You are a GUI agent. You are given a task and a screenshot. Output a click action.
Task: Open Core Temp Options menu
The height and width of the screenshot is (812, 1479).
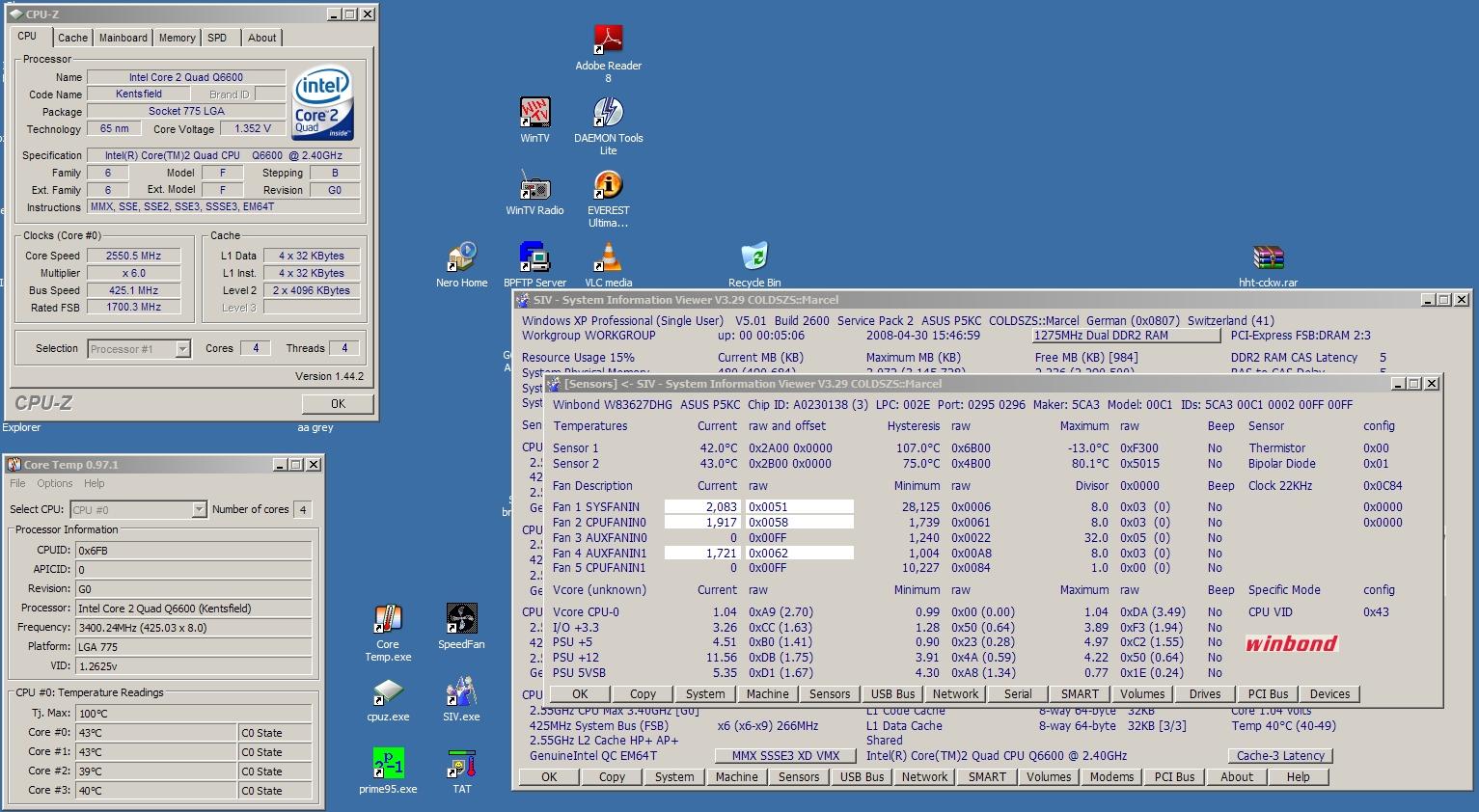55,483
